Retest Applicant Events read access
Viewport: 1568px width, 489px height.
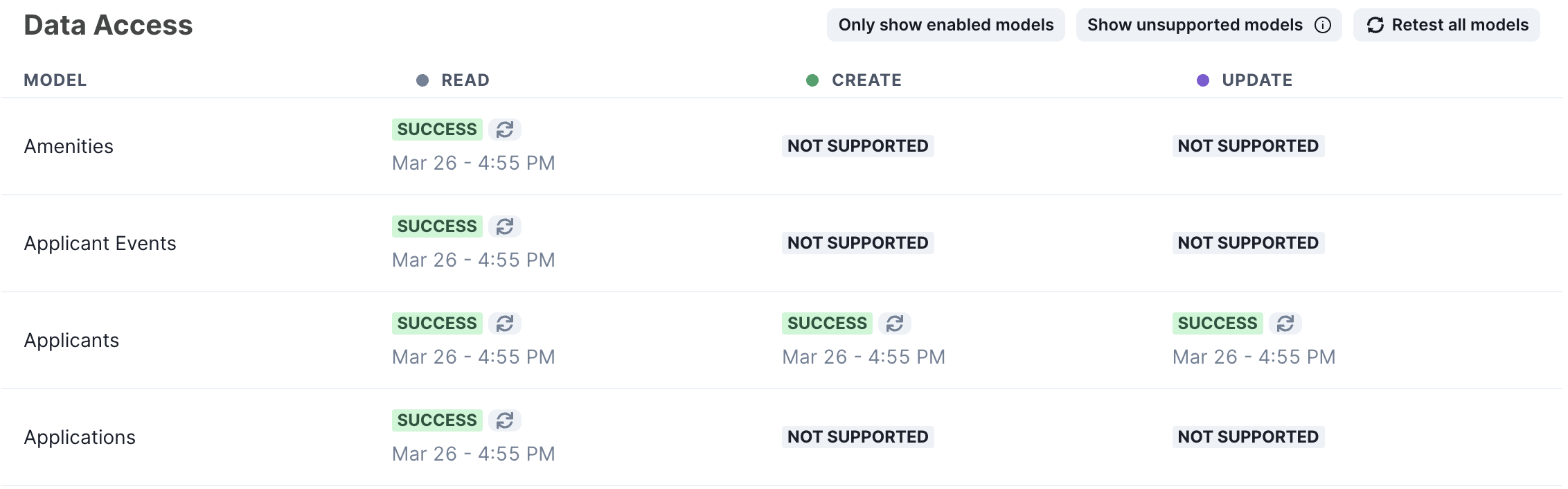point(505,226)
